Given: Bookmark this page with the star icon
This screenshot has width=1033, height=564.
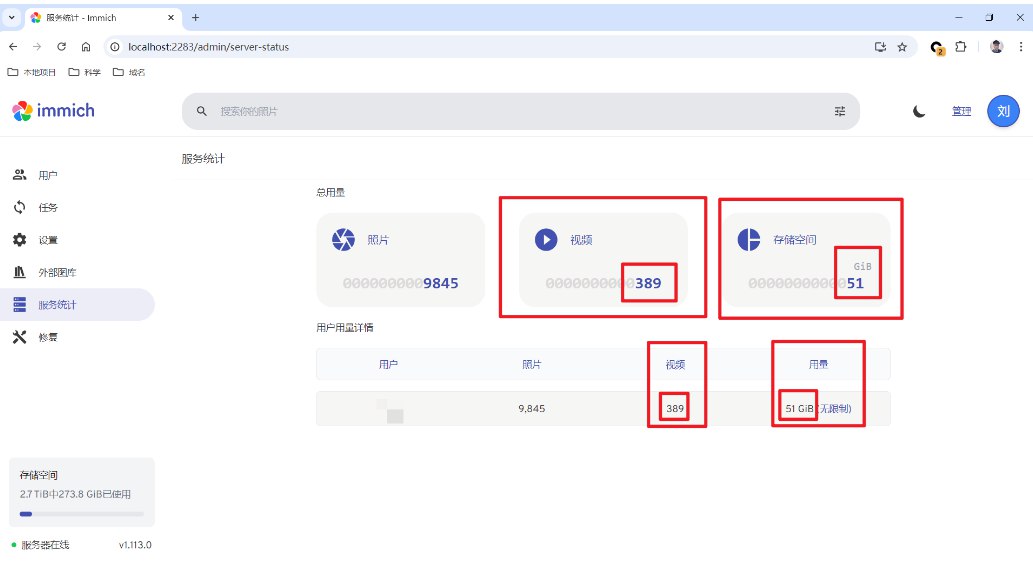Looking at the screenshot, I should (902, 47).
